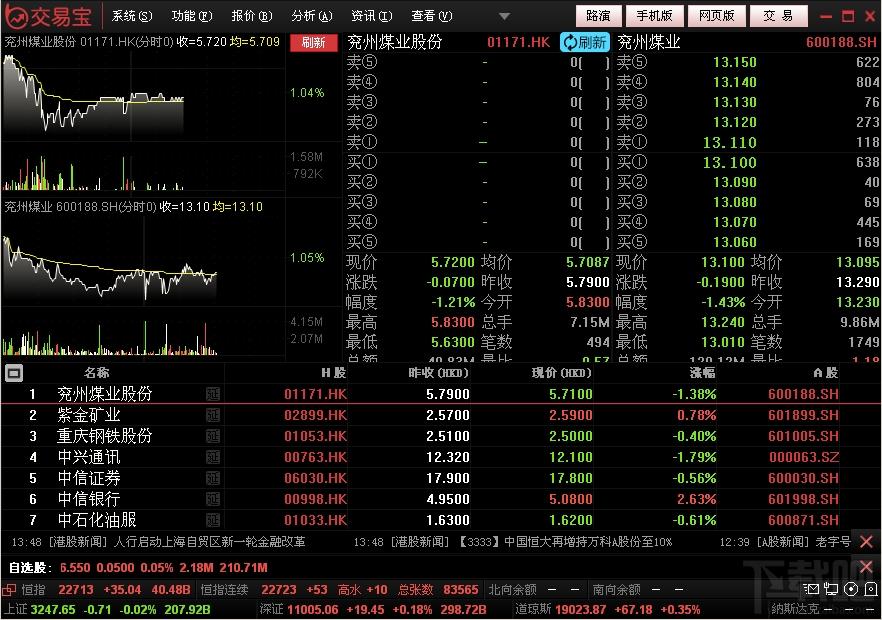Click the 延 badge on 中信证券 row

[213, 478]
